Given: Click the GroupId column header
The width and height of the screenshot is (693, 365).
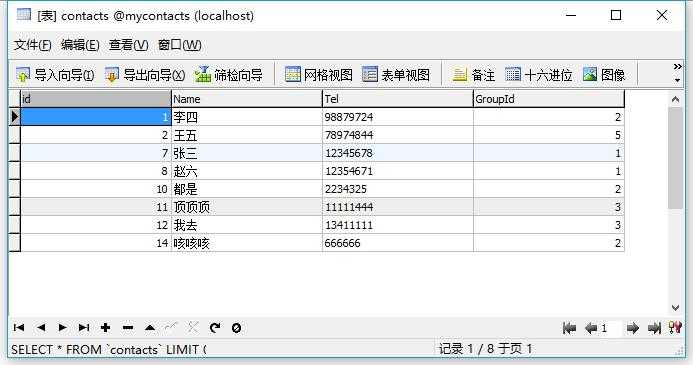Looking at the screenshot, I should pos(548,99).
